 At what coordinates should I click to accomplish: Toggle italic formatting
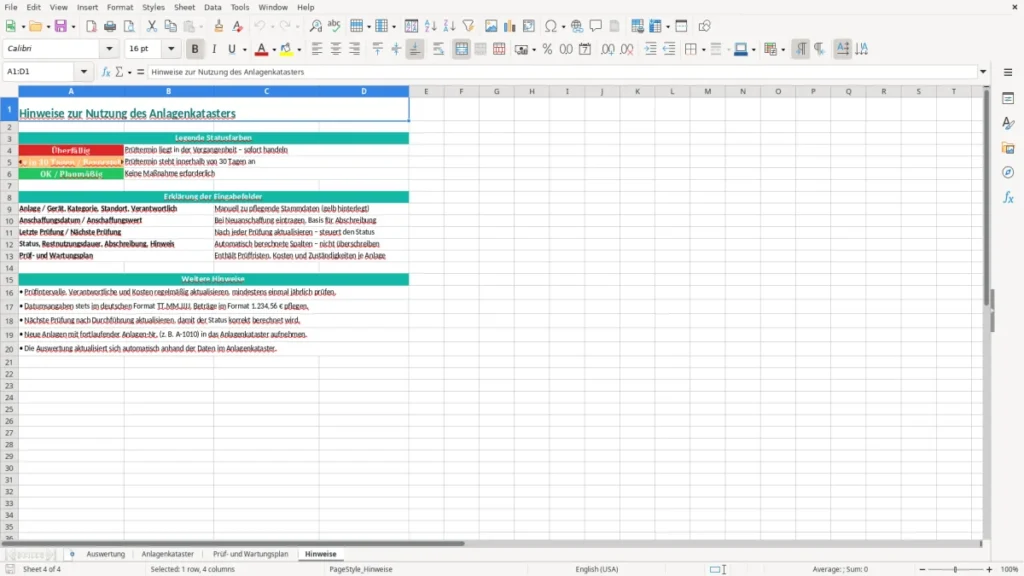click(214, 49)
